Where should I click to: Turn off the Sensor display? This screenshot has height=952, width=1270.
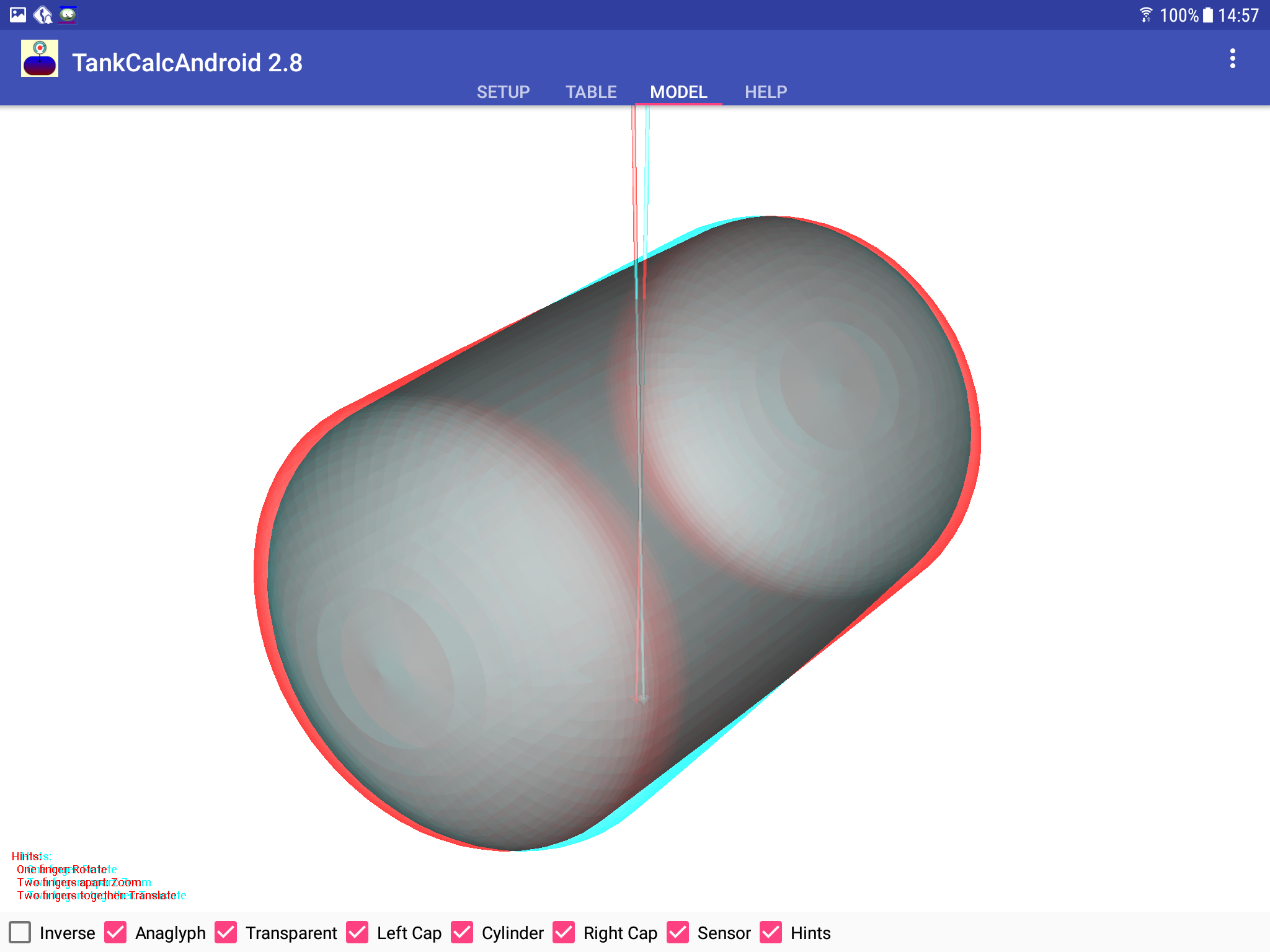(x=678, y=932)
